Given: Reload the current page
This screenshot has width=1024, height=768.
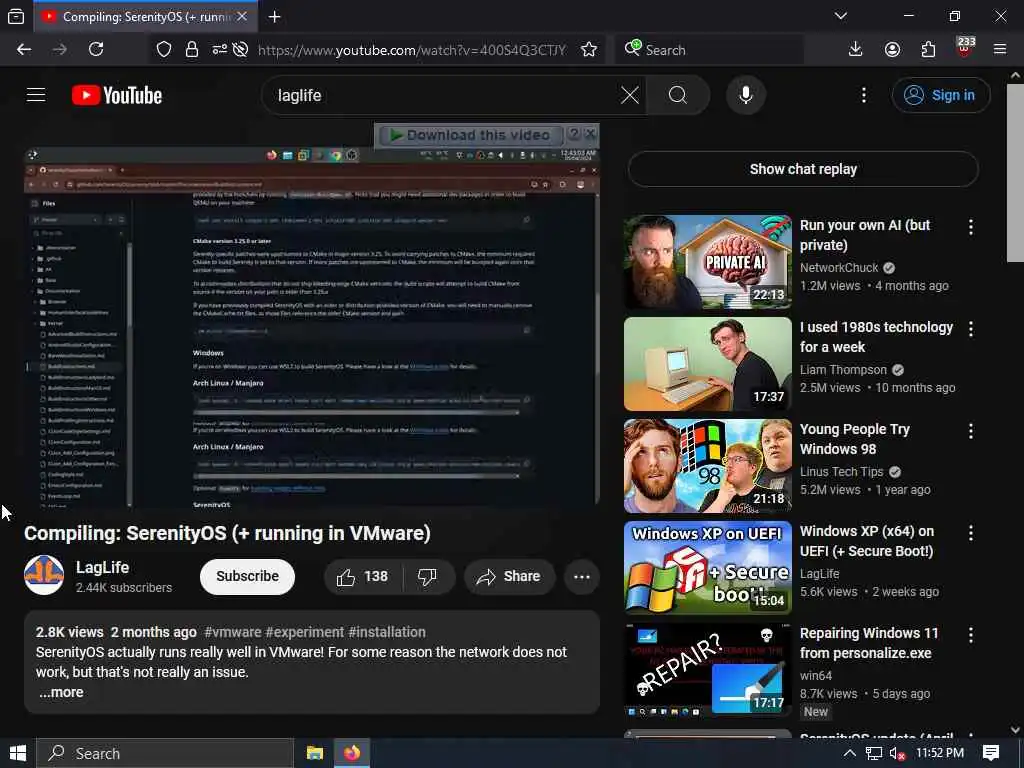Looking at the screenshot, I should point(96,50).
